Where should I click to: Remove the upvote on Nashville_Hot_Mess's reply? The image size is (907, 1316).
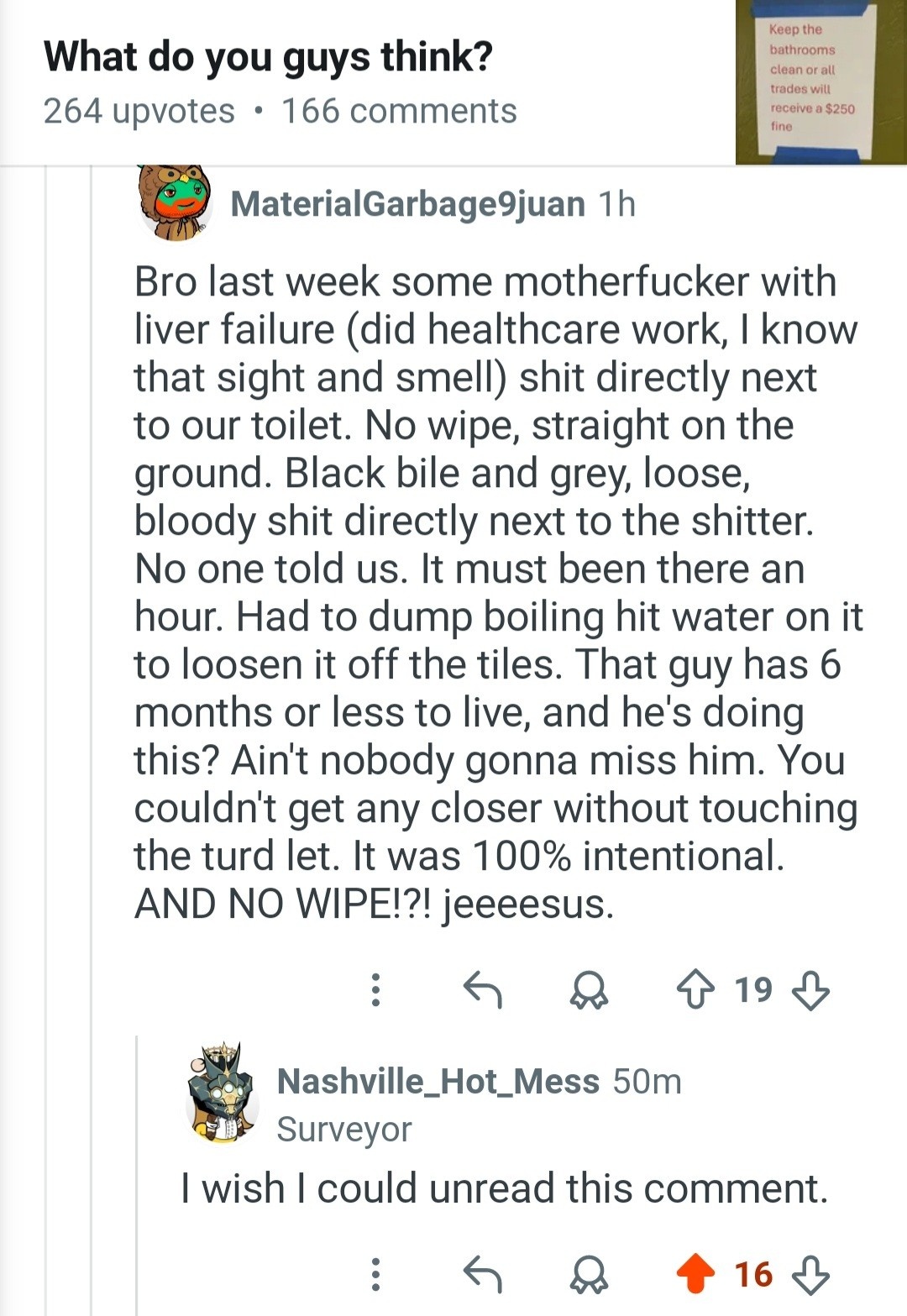(x=695, y=1274)
